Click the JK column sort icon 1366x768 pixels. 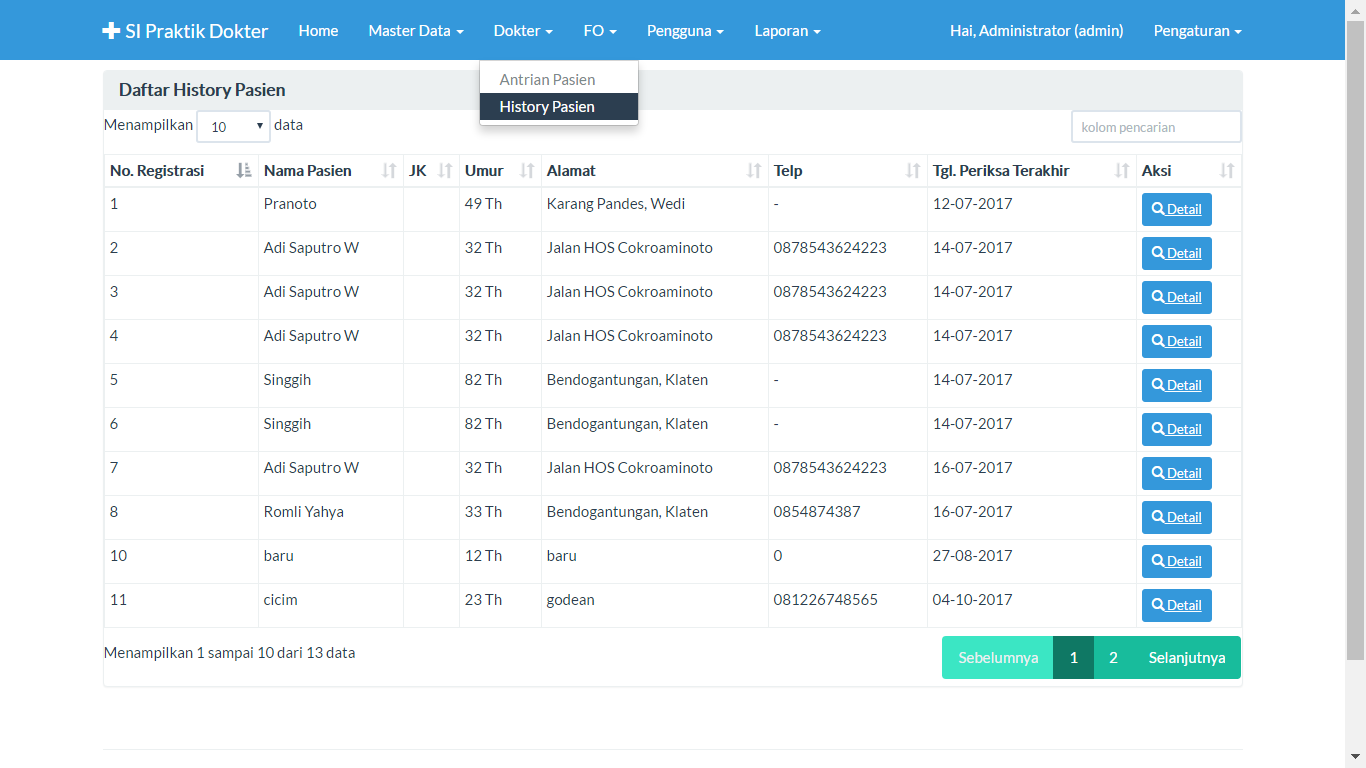coord(445,171)
